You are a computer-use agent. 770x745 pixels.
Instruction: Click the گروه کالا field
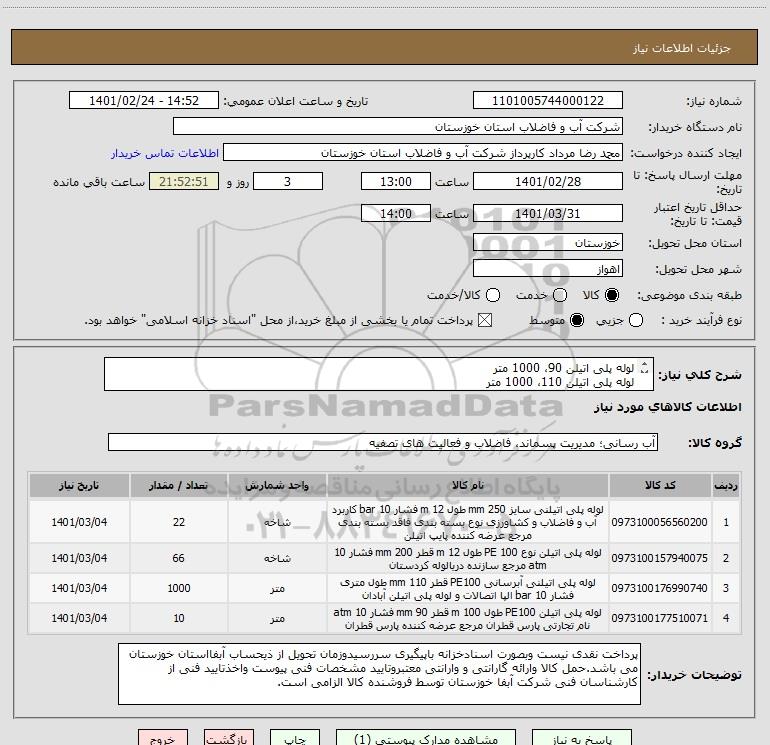(383, 442)
